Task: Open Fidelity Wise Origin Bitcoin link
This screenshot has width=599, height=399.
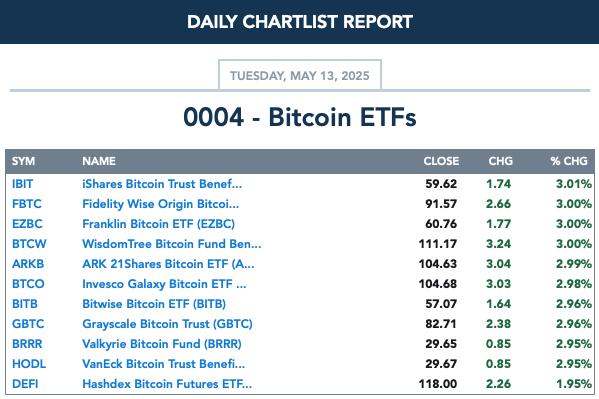Action: [x=160, y=204]
